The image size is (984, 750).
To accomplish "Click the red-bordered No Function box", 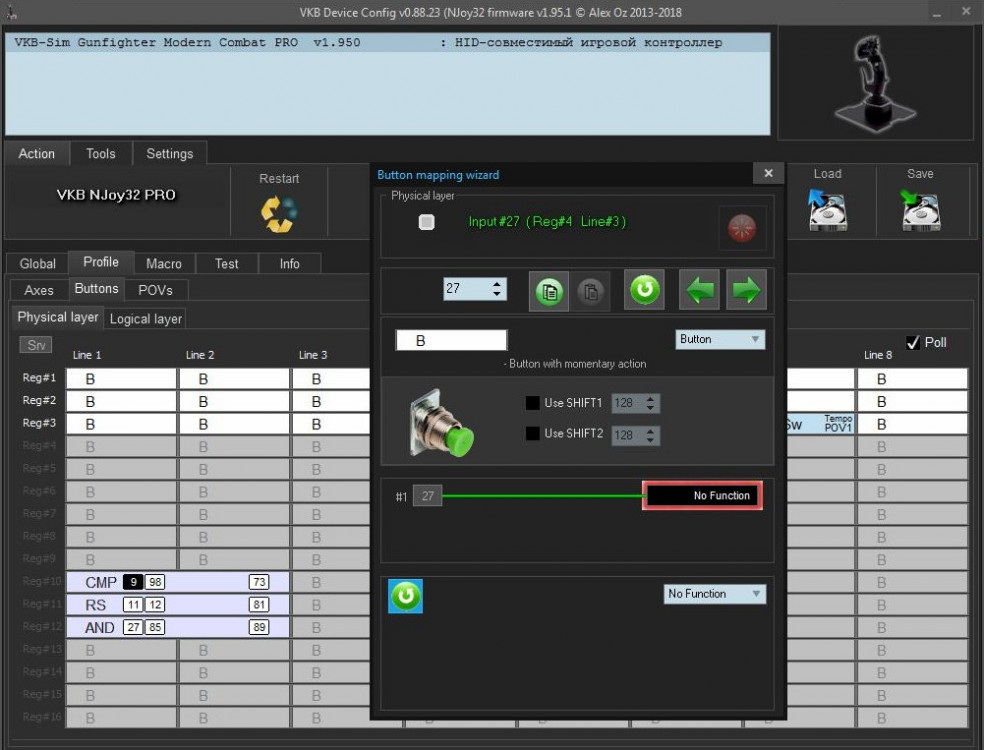I will [x=703, y=496].
